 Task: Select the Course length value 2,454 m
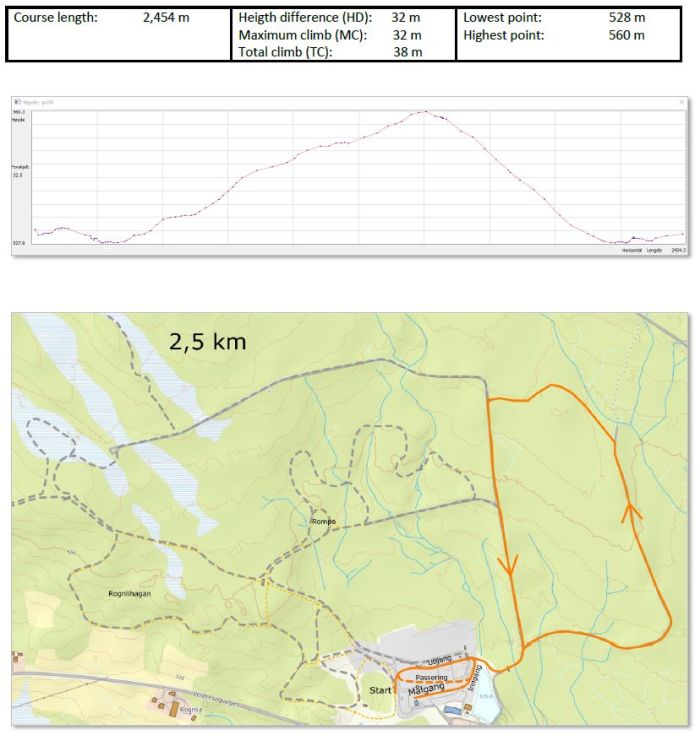[166, 18]
